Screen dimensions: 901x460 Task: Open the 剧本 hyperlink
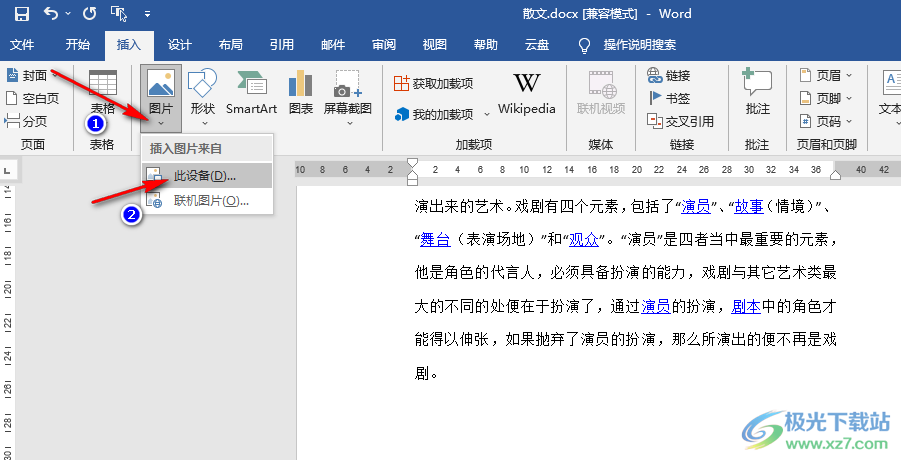(746, 307)
